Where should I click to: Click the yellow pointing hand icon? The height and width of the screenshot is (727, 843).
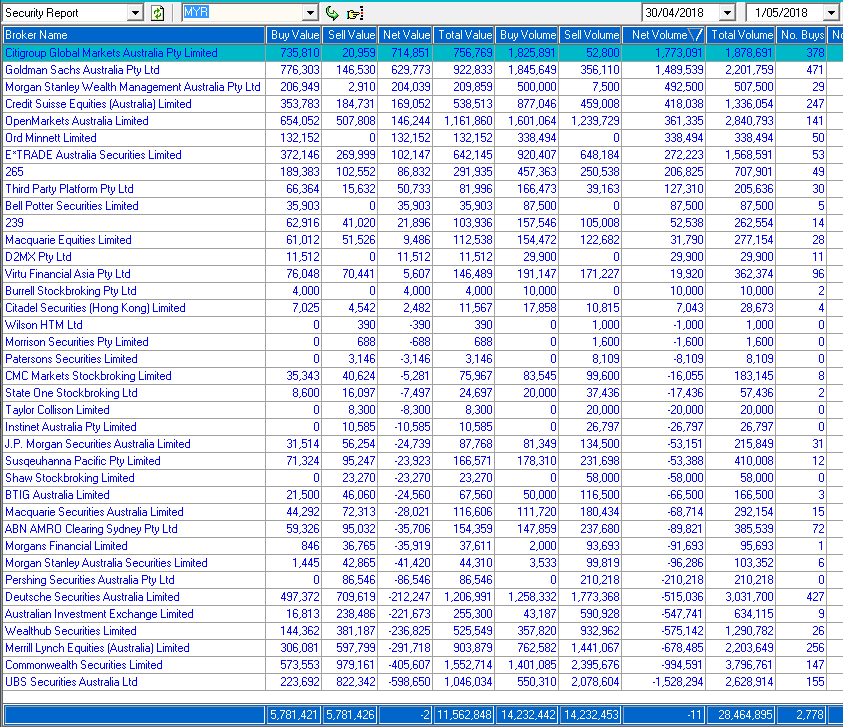(355, 13)
